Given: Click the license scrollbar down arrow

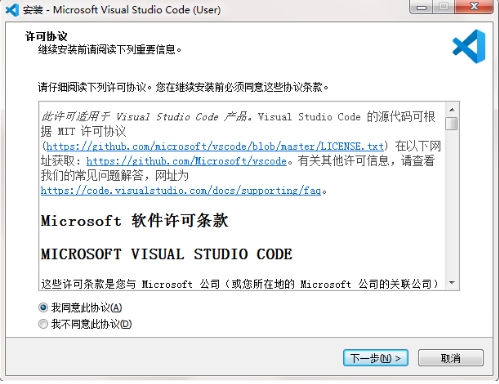Looking at the screenshot, I should pos(452,283).
